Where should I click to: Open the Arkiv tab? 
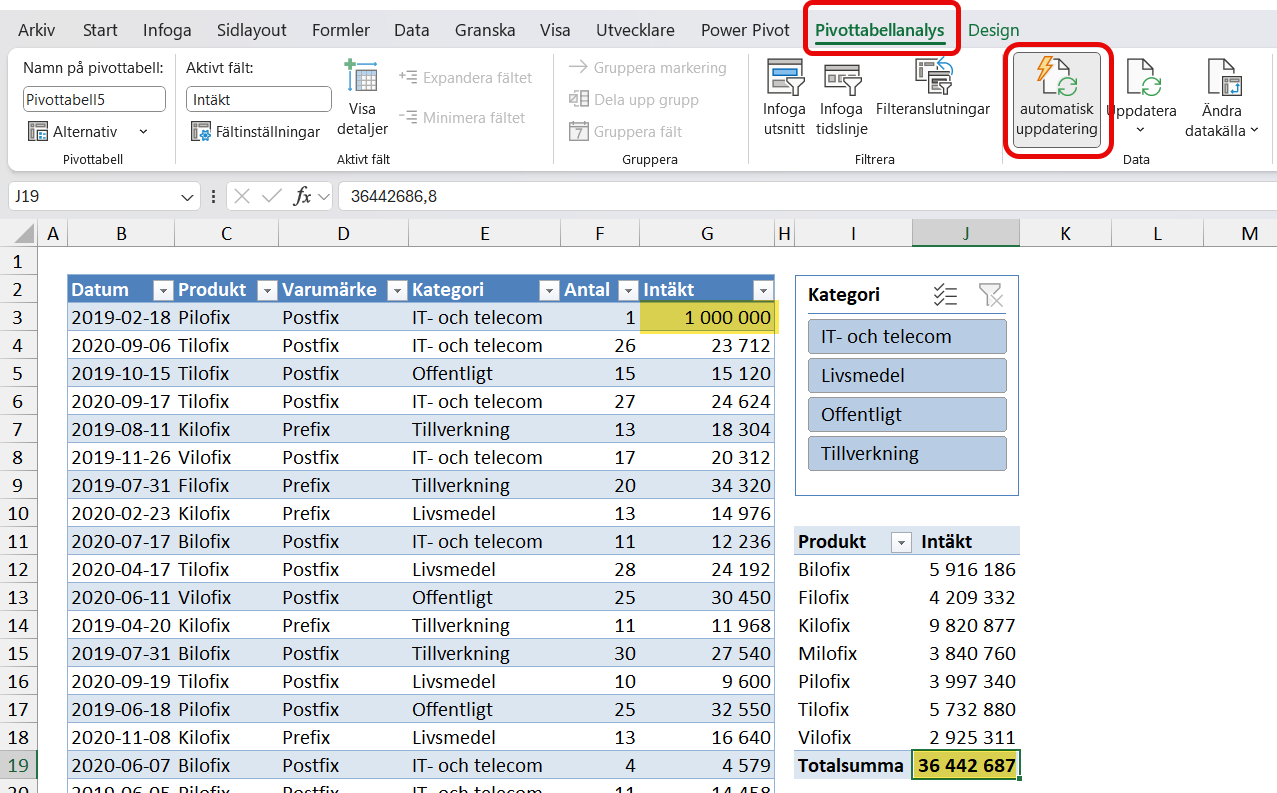click(37, 30)
